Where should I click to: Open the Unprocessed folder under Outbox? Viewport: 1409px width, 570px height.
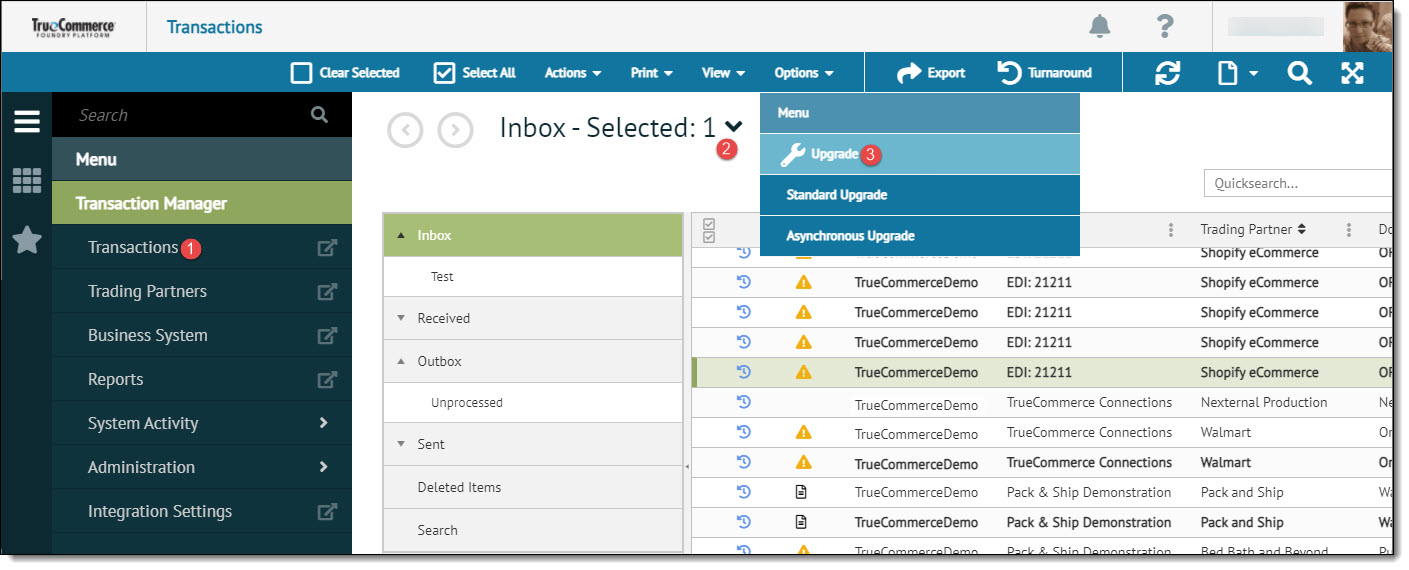click(x=533, y=403)
